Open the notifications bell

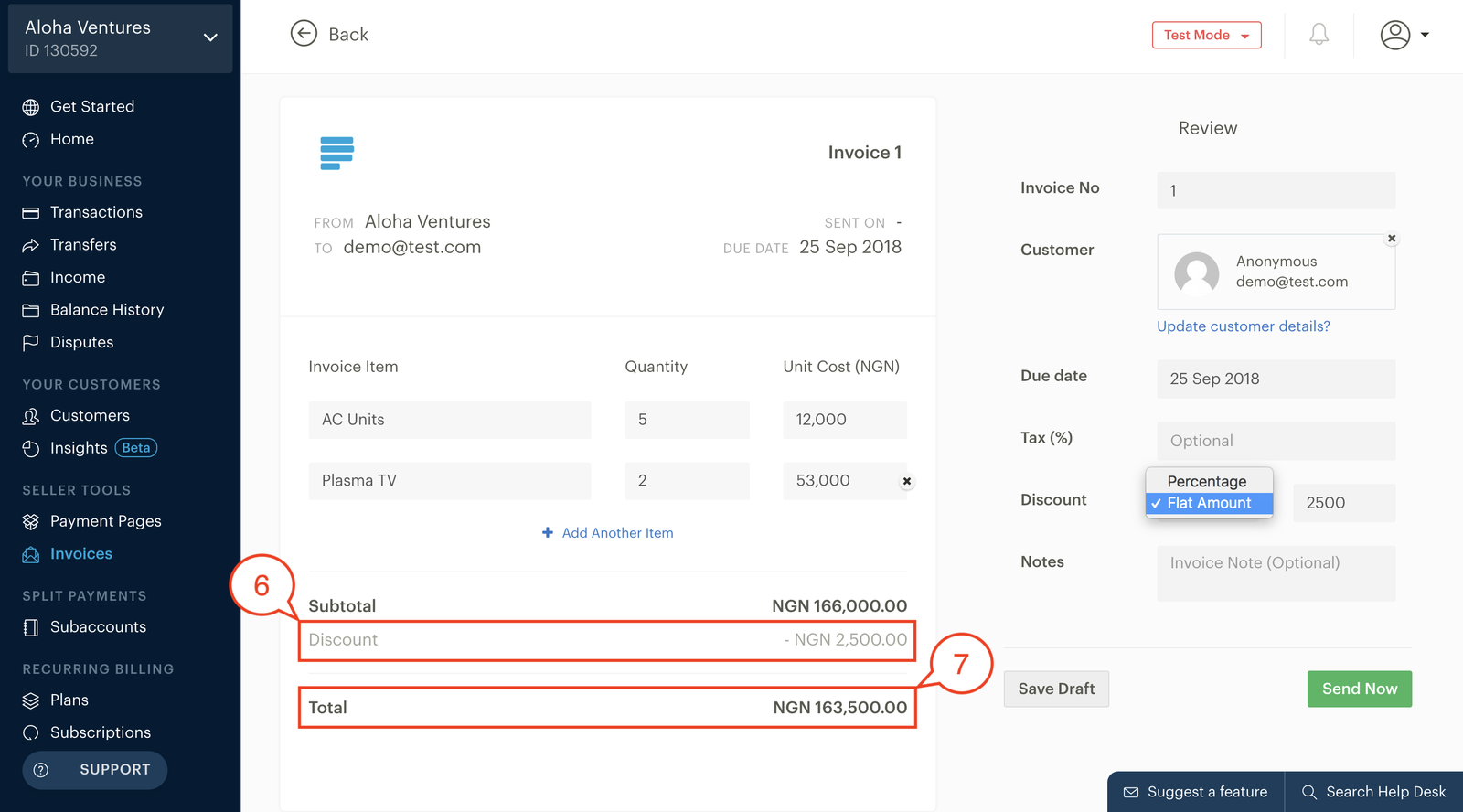1319,35
